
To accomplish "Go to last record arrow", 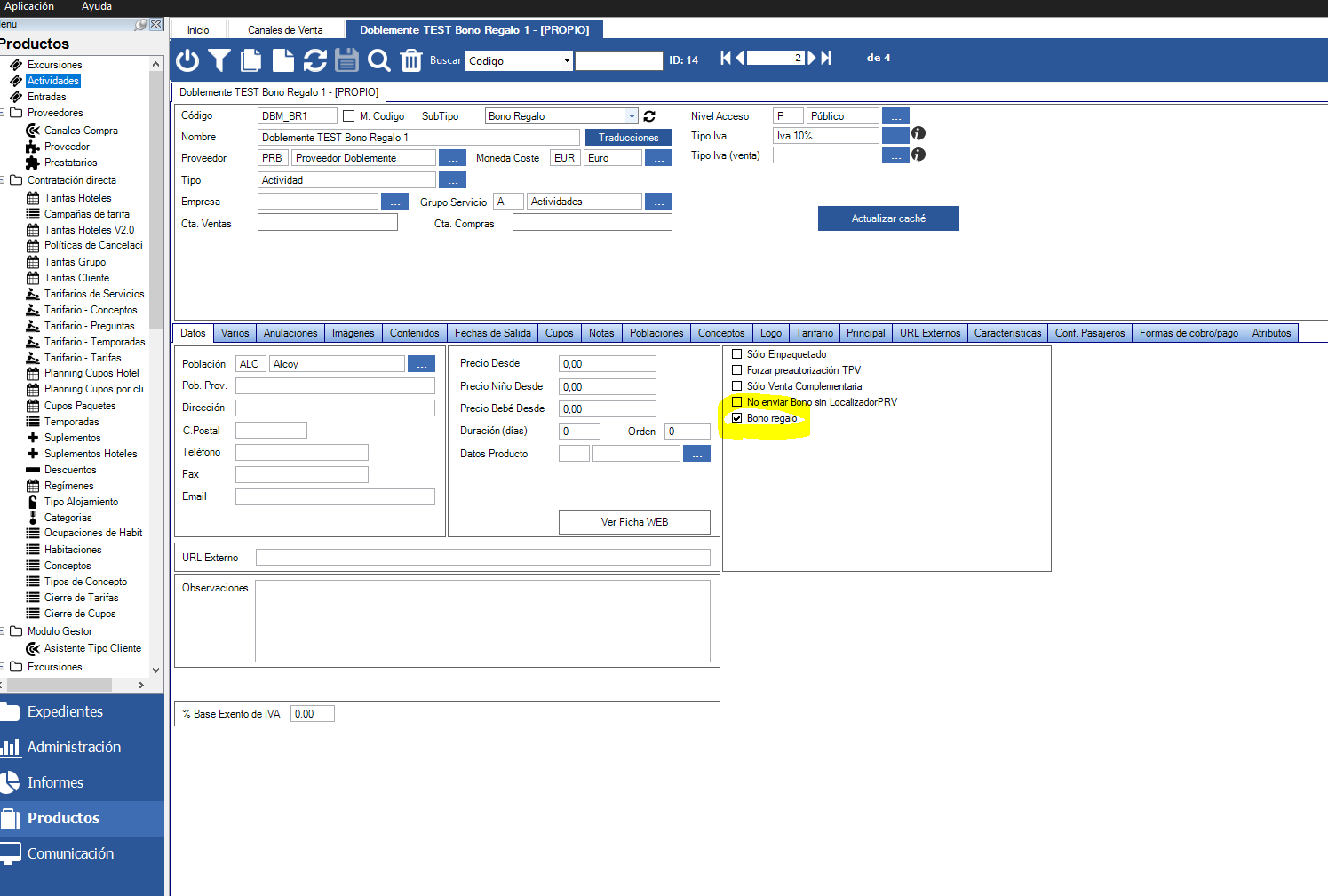I will [826, 58].
